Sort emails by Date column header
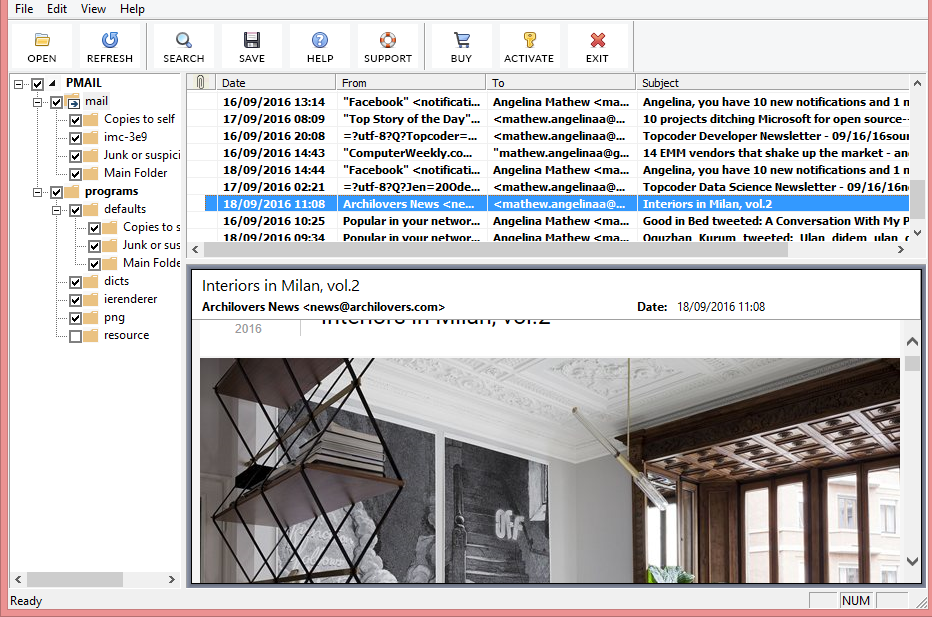 276,82
